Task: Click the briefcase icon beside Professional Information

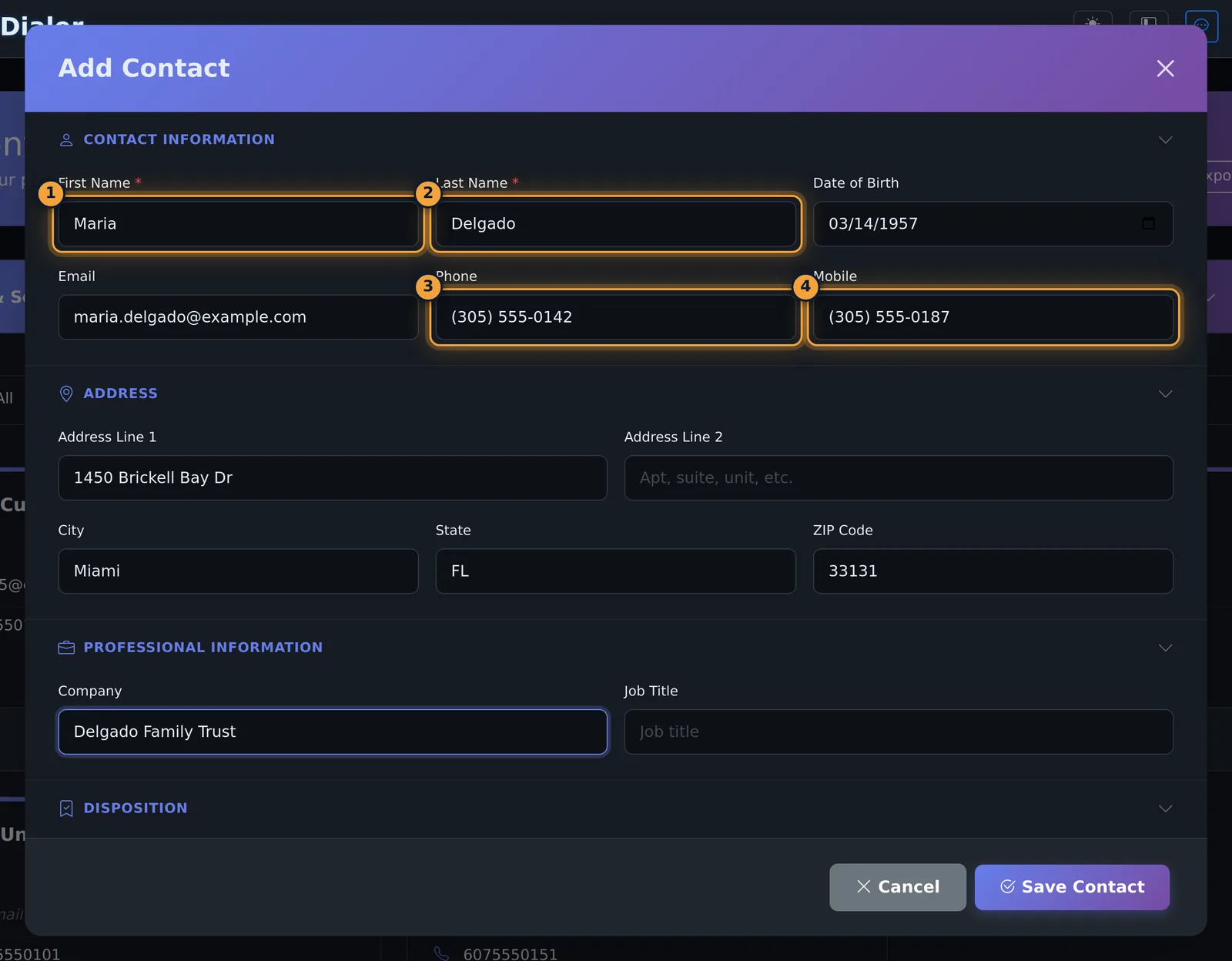Action: [x=66, y=648]
